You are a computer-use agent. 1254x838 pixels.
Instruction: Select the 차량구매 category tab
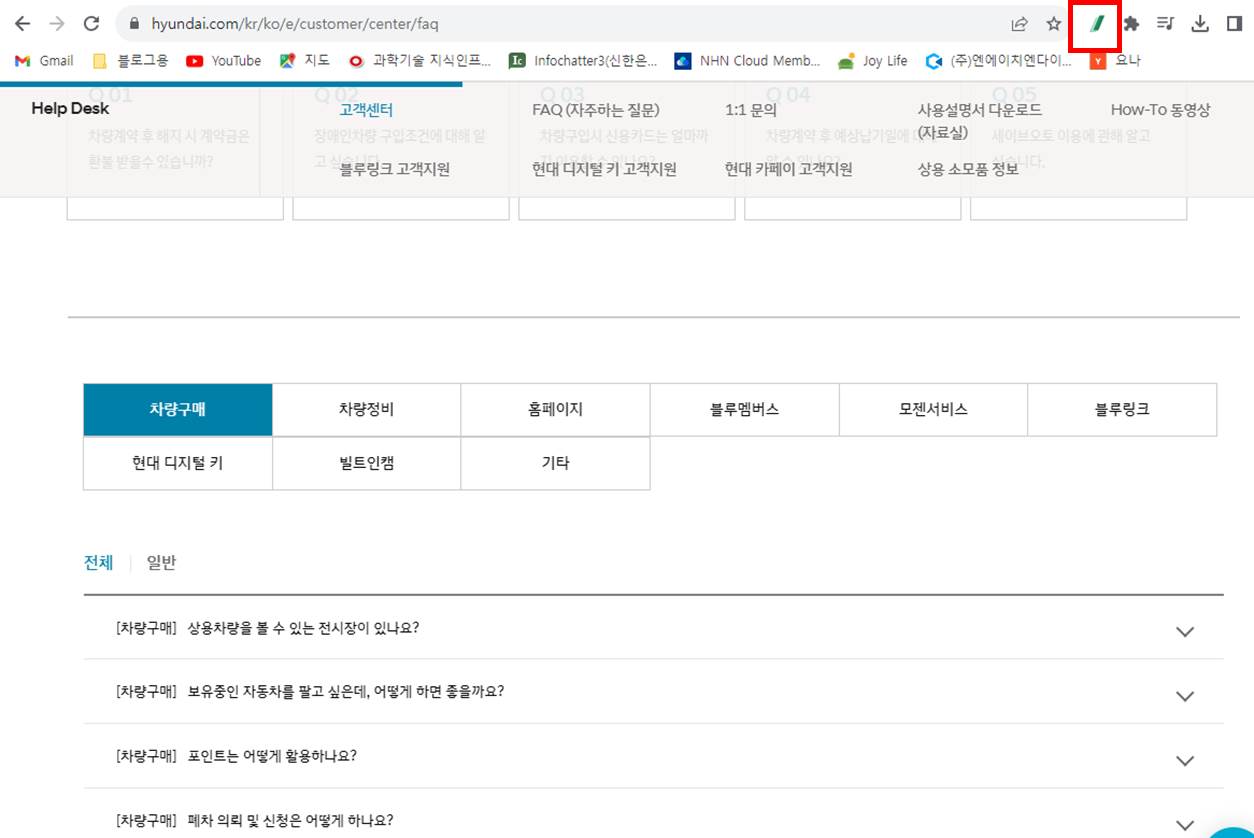coord(178,410)
